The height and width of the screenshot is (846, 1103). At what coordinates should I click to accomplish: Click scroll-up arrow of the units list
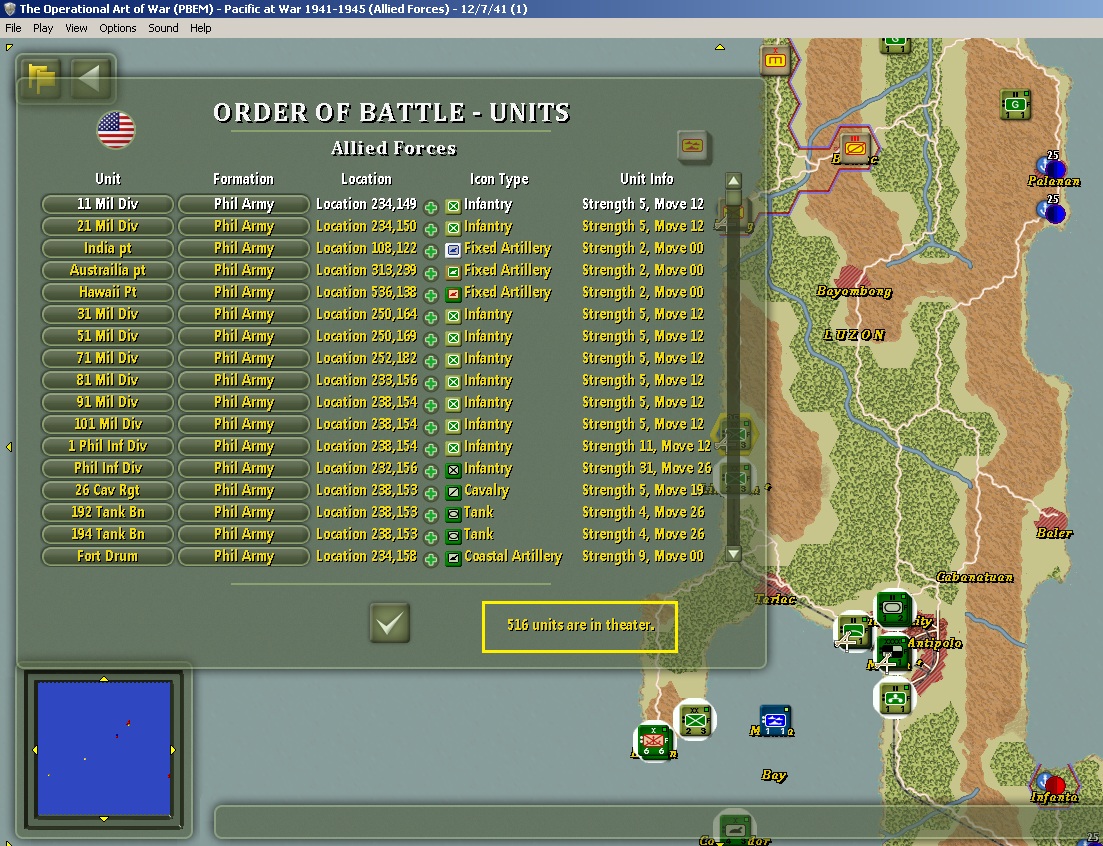(x=733, y=181)
